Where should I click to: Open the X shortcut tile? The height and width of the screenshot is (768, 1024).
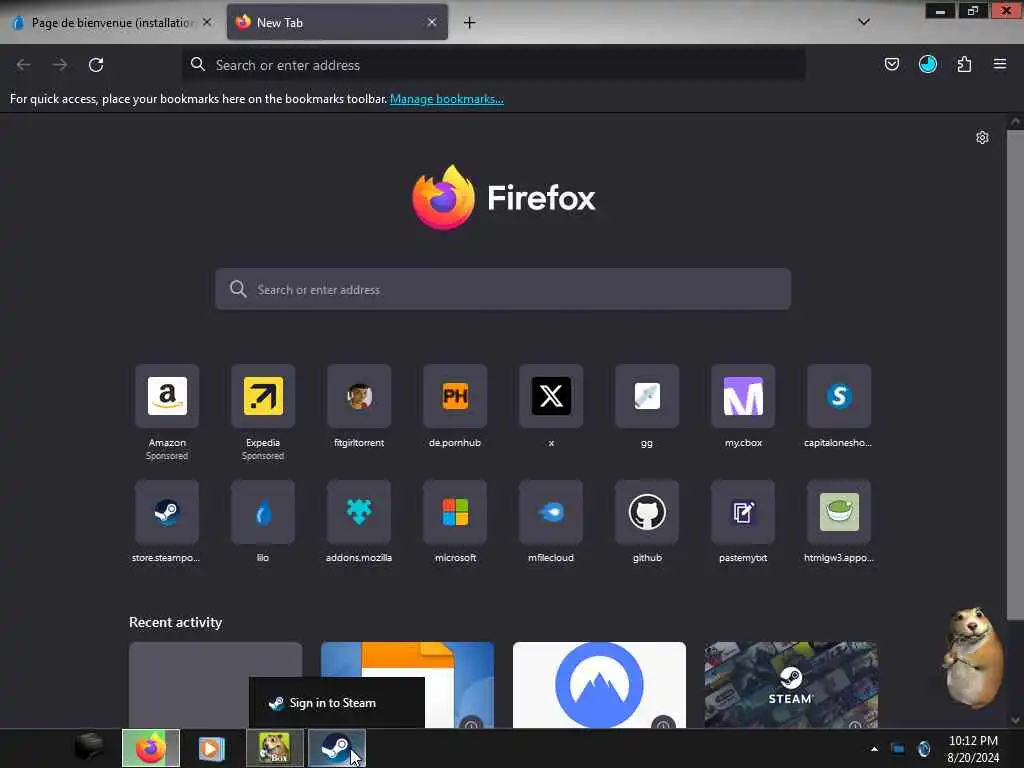pyautogui.click(x=551, y=396)
